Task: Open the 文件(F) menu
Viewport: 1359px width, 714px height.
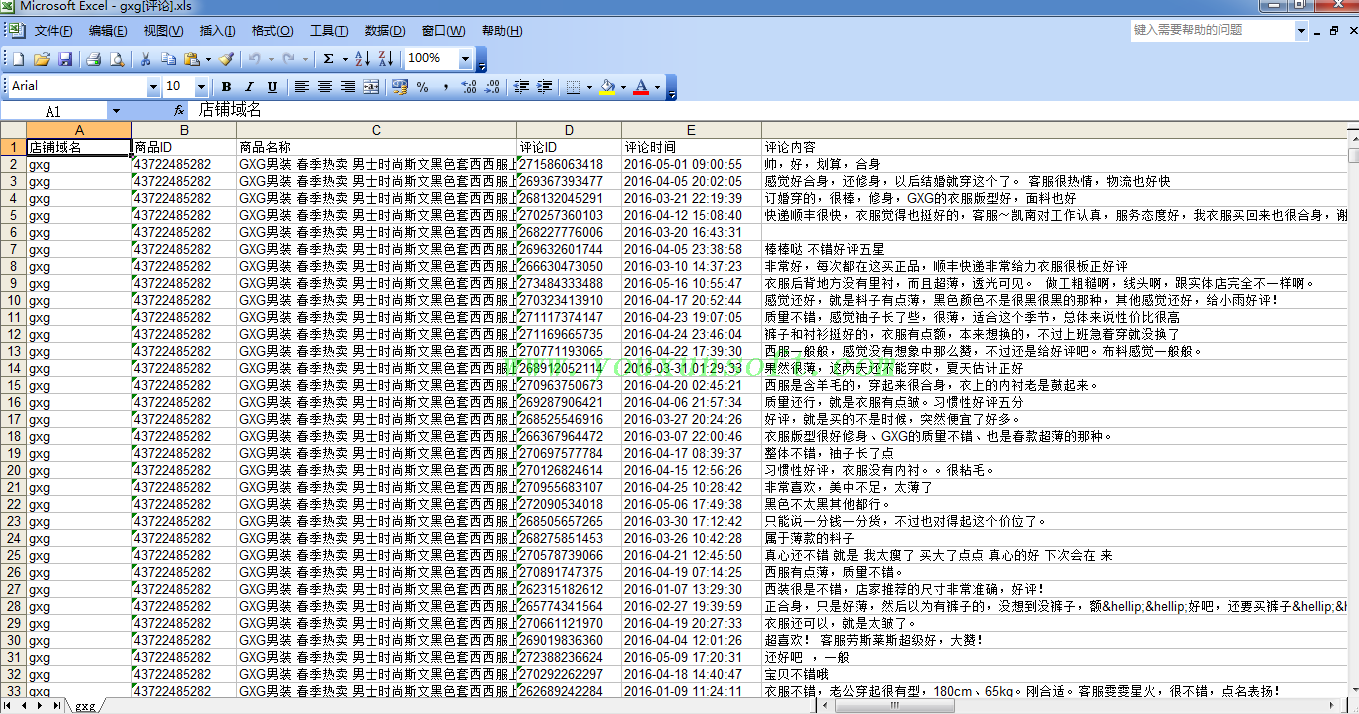Action: click(x=53, y=31)
